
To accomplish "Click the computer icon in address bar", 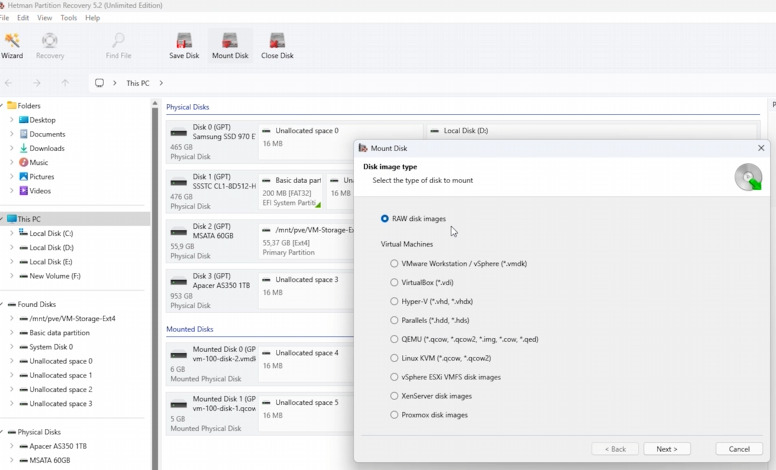I will click(x=99, y=83).
